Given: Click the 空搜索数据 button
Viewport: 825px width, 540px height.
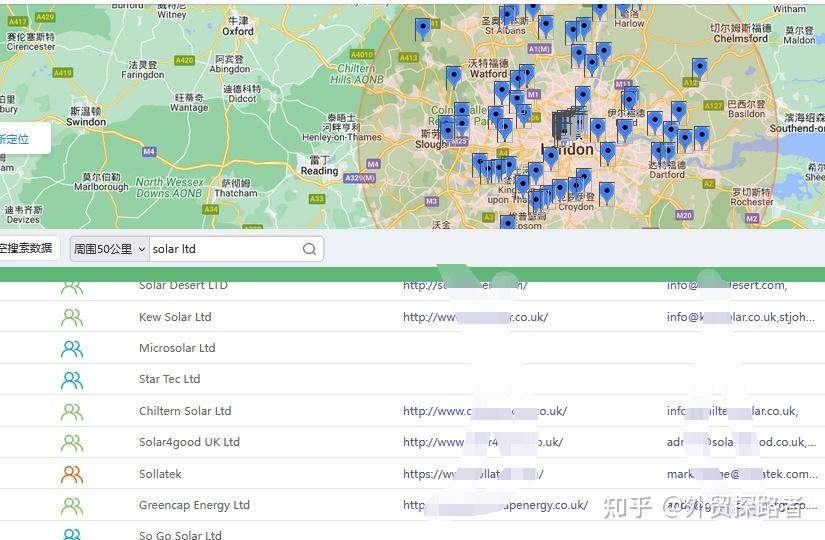Looking at the screenshot, I should click(28, 248).
